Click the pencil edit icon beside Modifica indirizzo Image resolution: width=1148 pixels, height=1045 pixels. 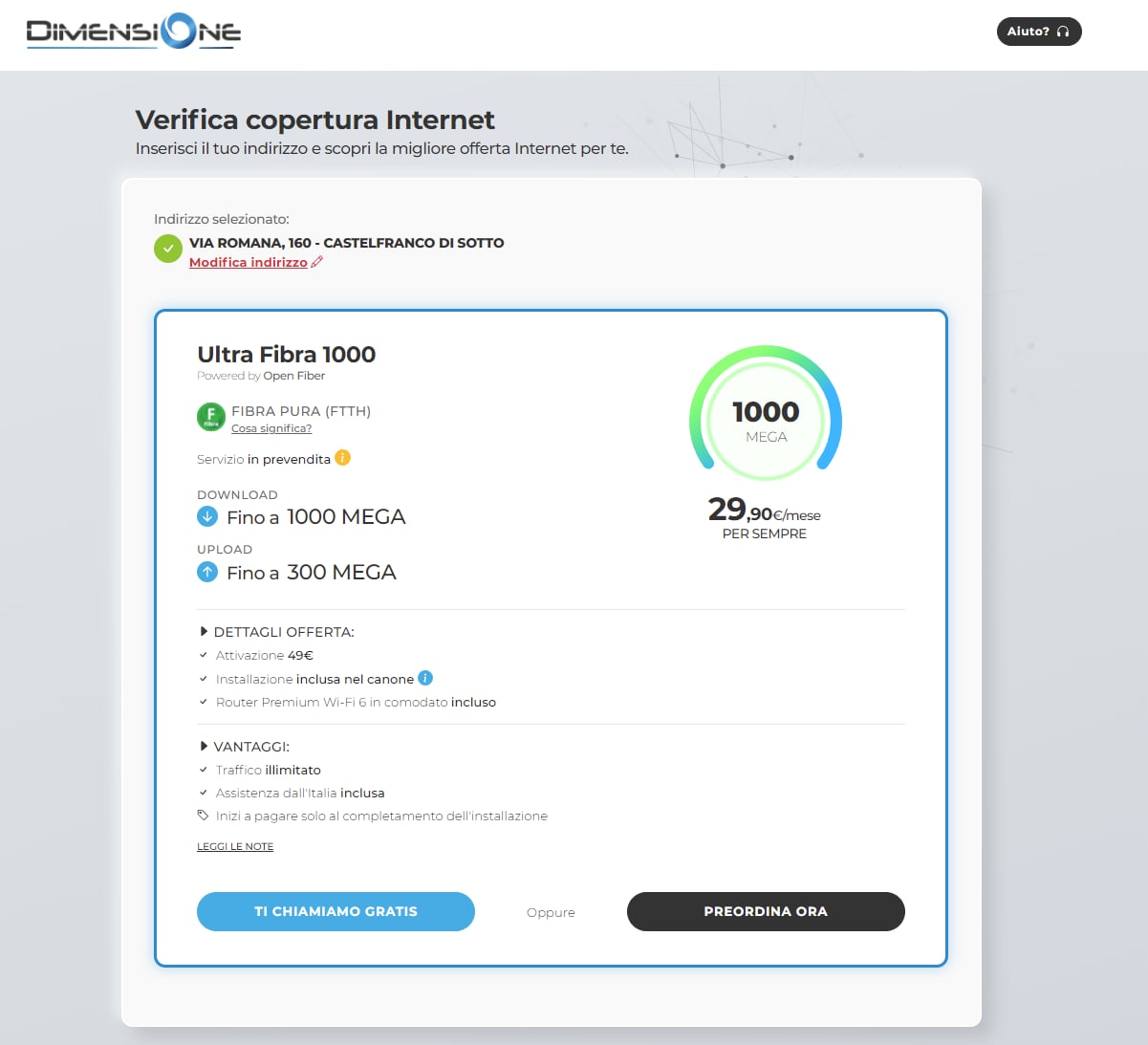coord(317,262)
